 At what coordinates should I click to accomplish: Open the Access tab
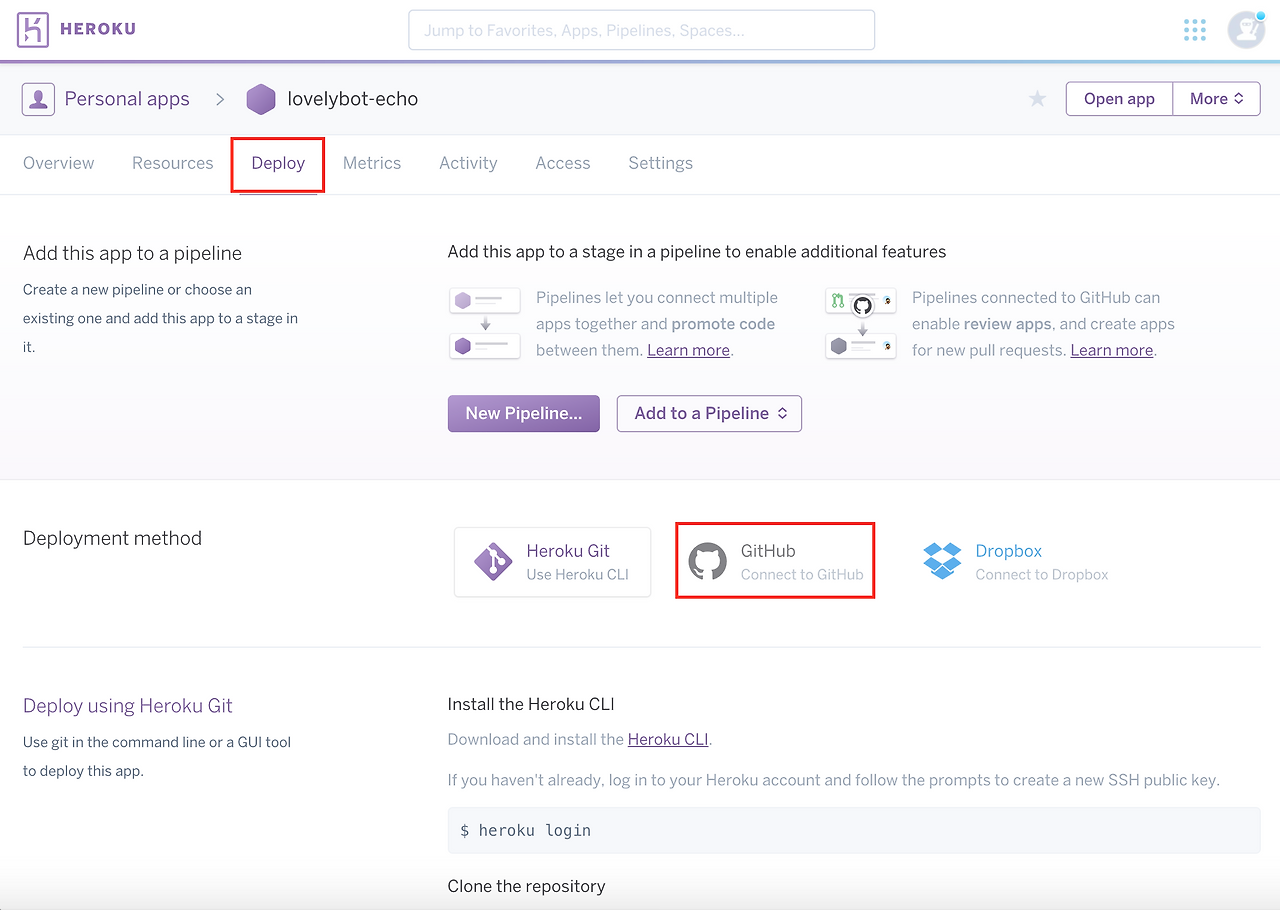pyautogui.click(x=563, y=163)
